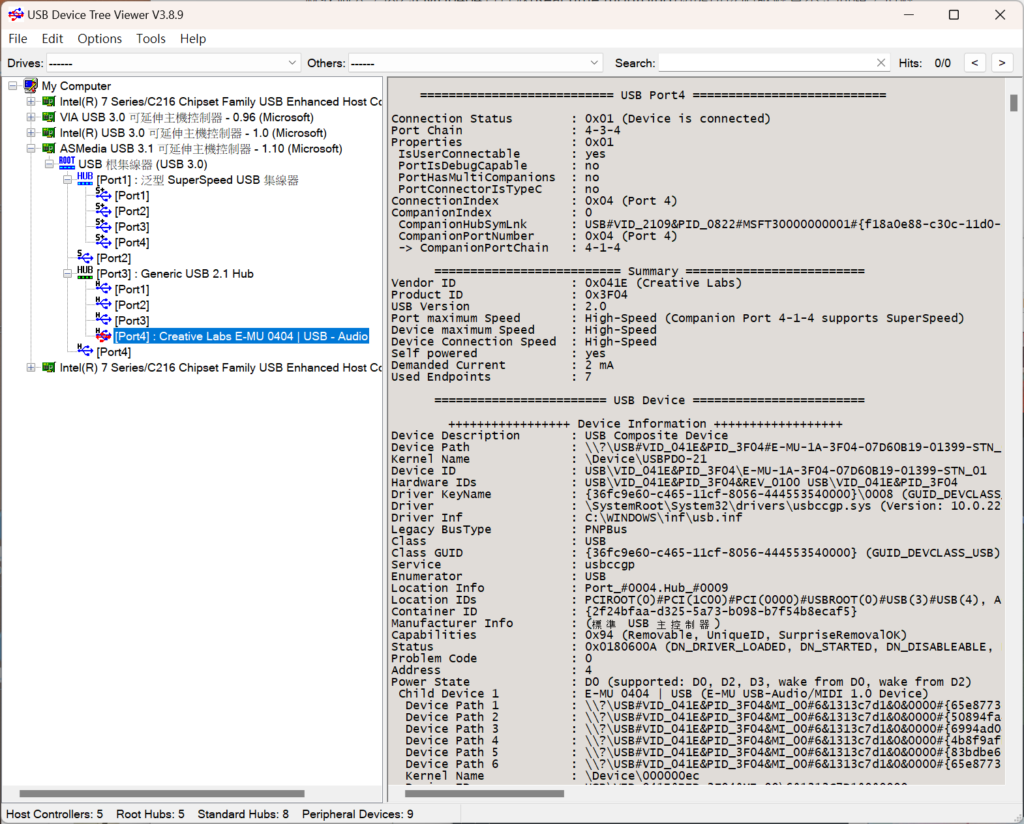Click the HUB icon of SuperSpeed USB hub
The height and width of the screenshot is (824, 1024).
point(85,179)
